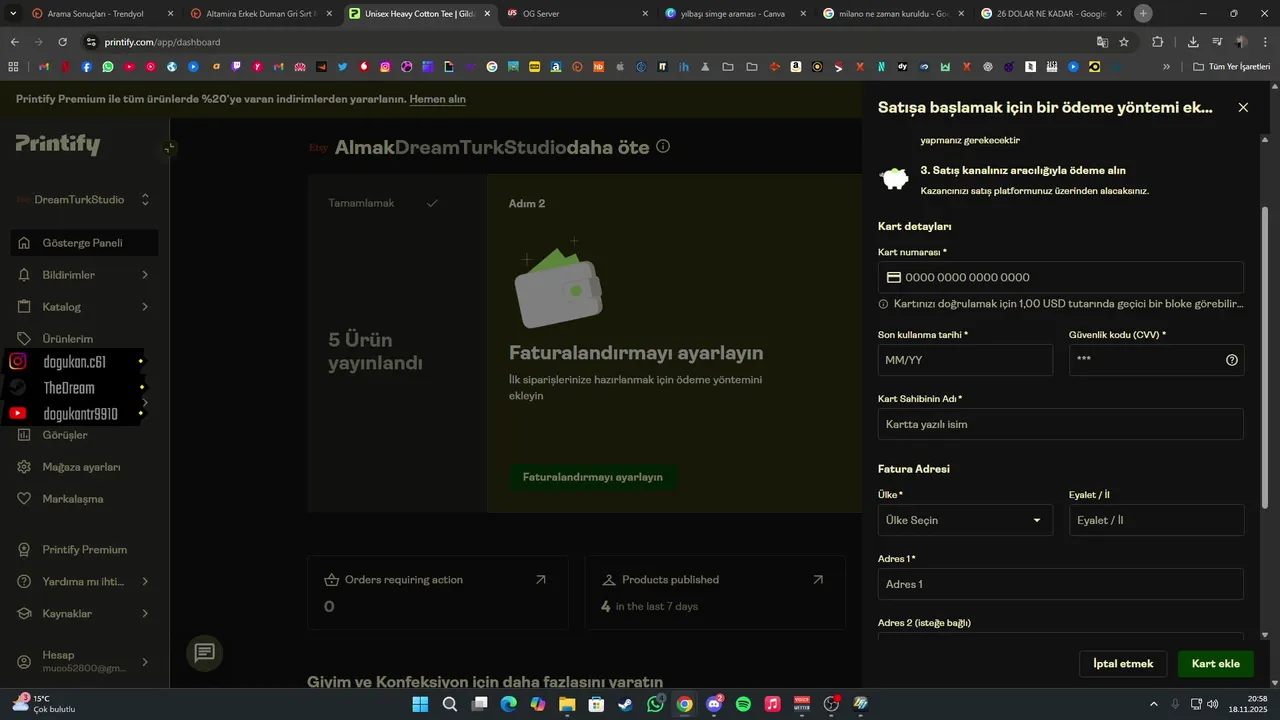Viewport: 1280px width, 720px height.
Task: Click the Printify logo
Action: click(58, 144)
